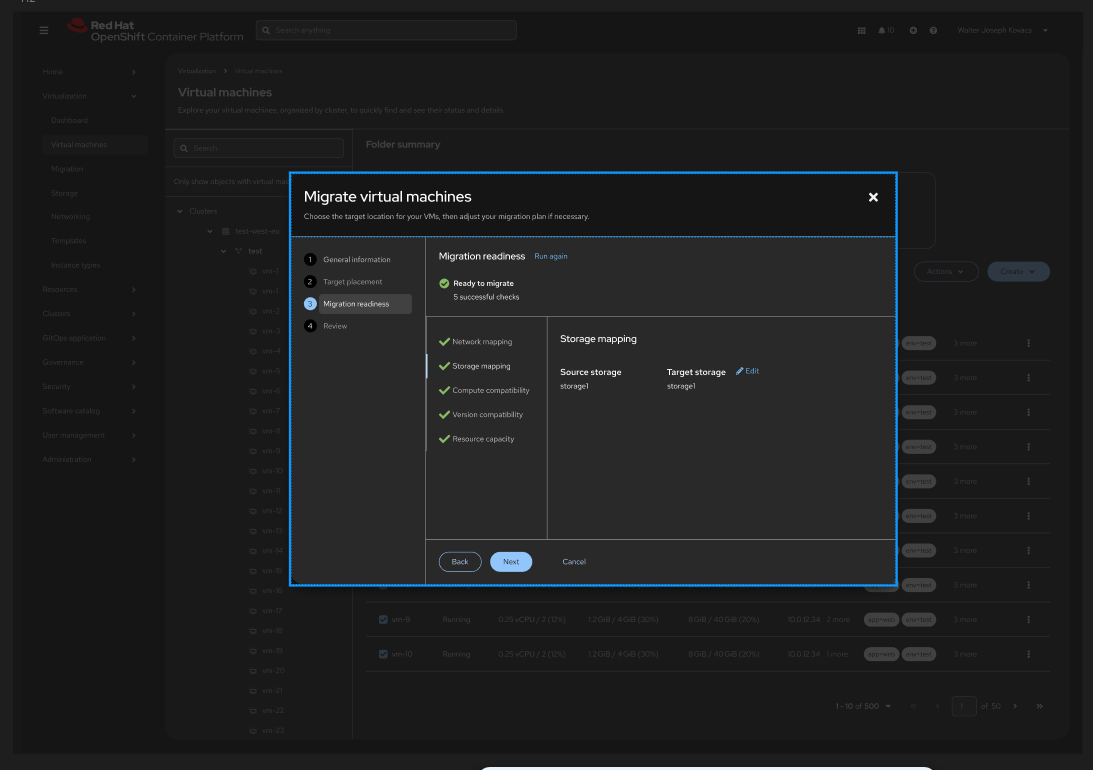Go to General information wizard step
This screenshot has height=770, width=1093.
tap(356, 260)
